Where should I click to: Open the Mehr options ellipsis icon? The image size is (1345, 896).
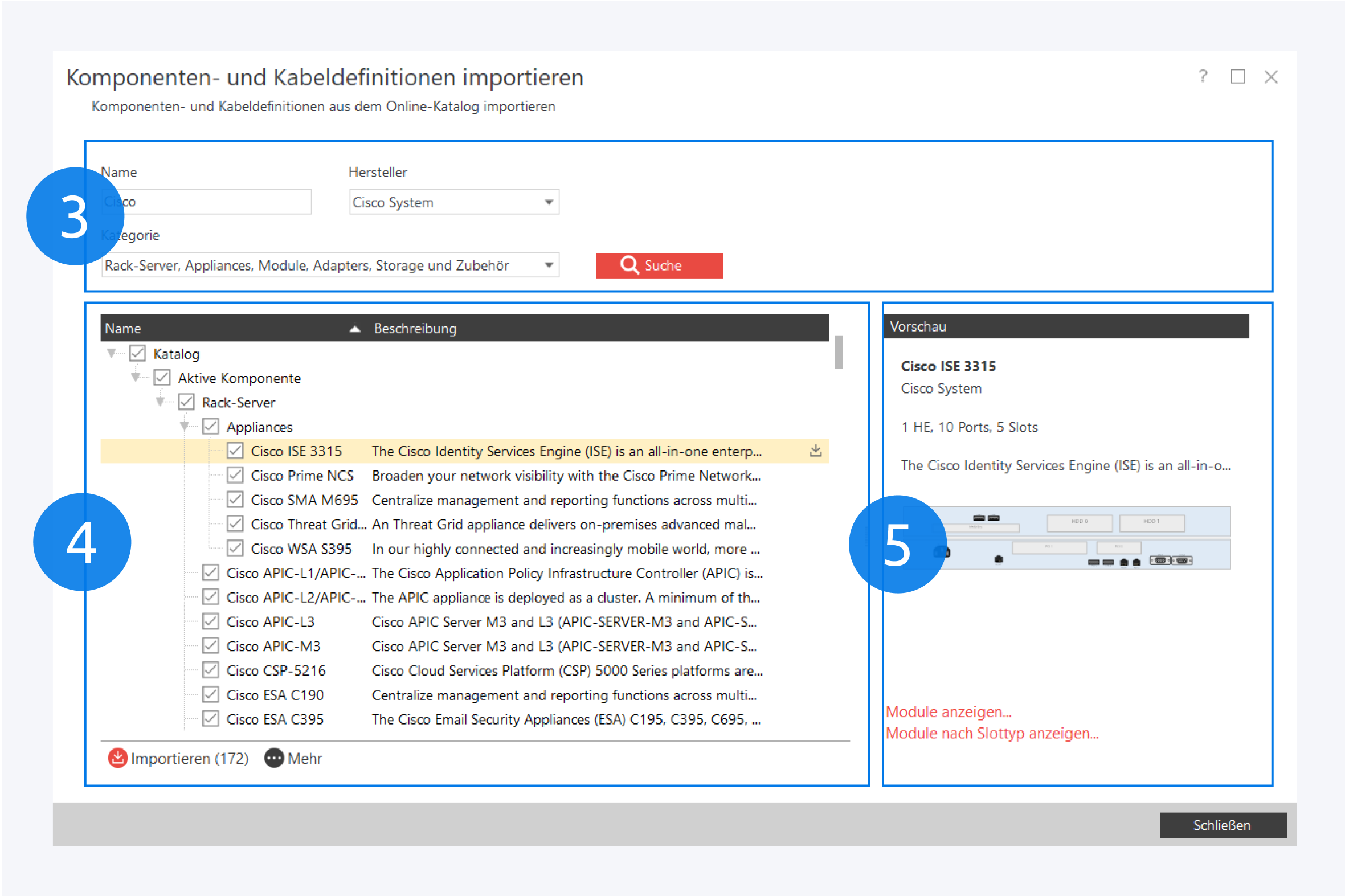273,758
